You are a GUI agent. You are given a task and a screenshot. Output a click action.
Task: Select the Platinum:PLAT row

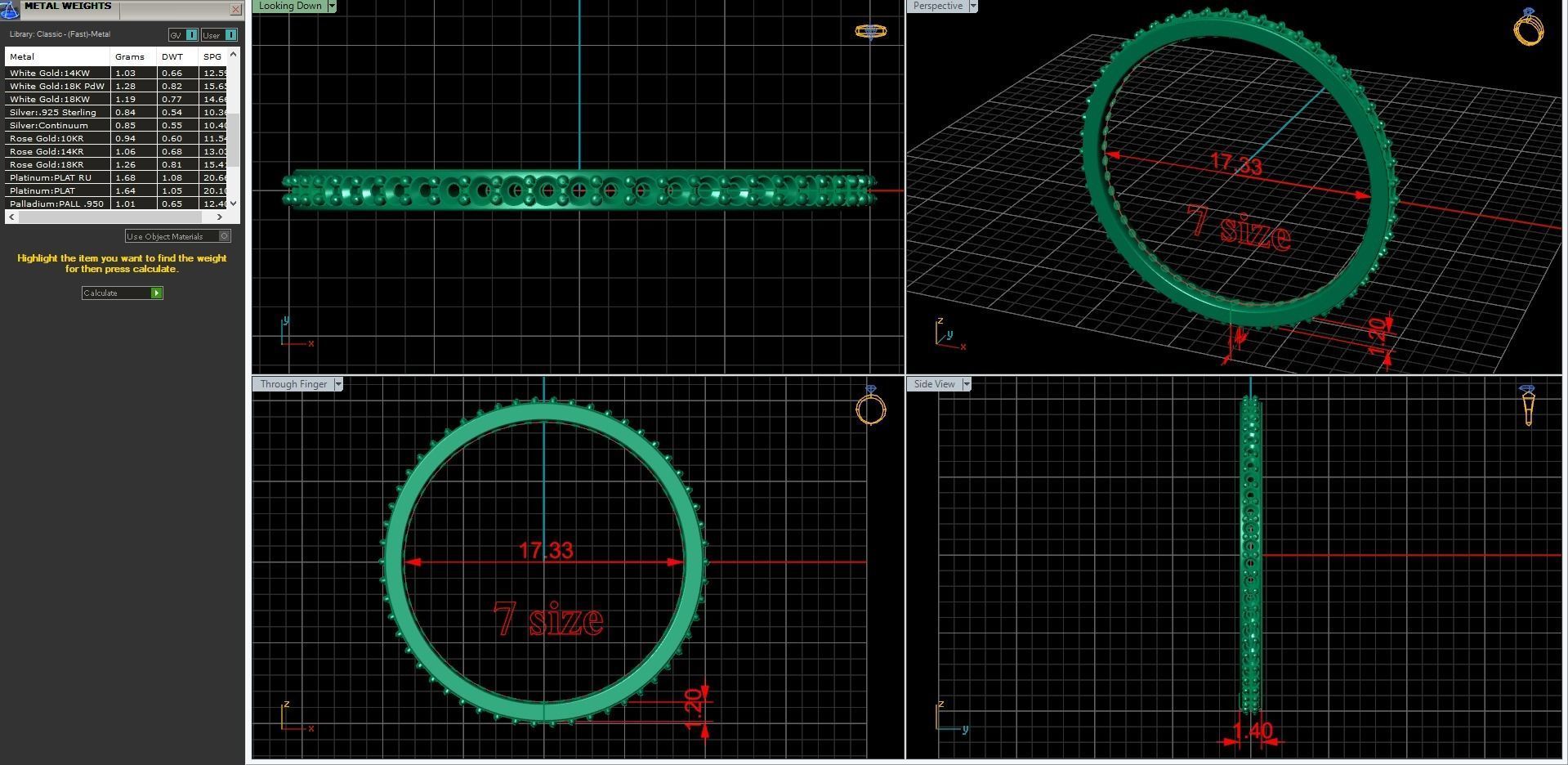[116, 190]
